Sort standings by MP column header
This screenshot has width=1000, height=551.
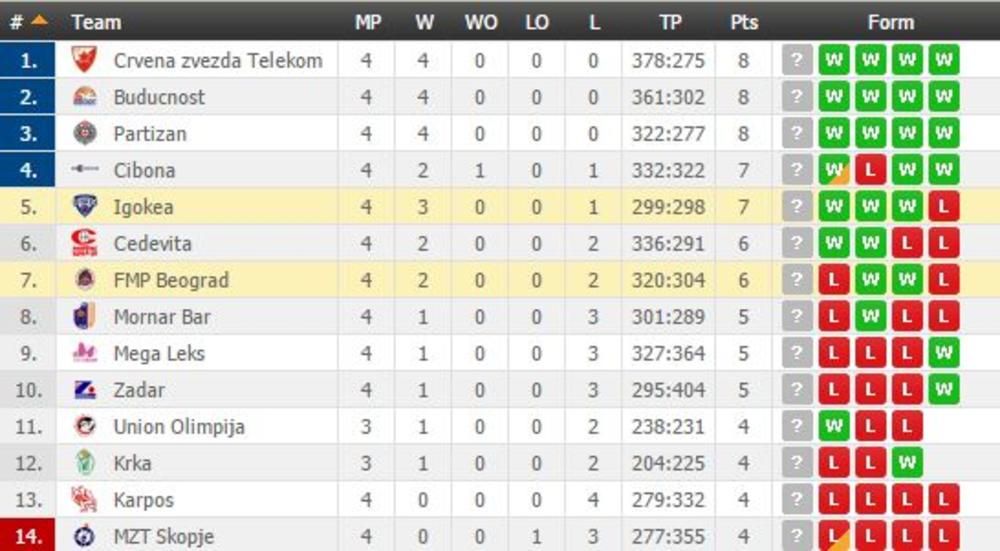tap(367, 22)
